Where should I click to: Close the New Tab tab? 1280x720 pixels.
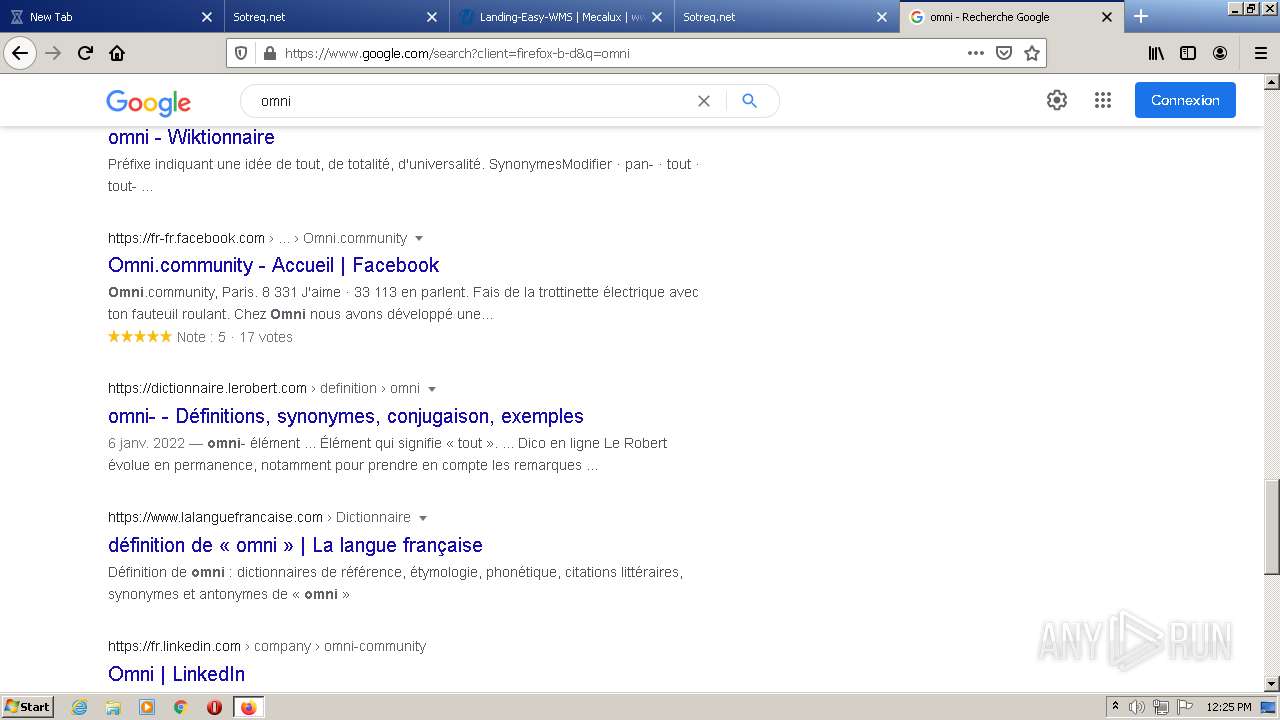pos(207,17)
